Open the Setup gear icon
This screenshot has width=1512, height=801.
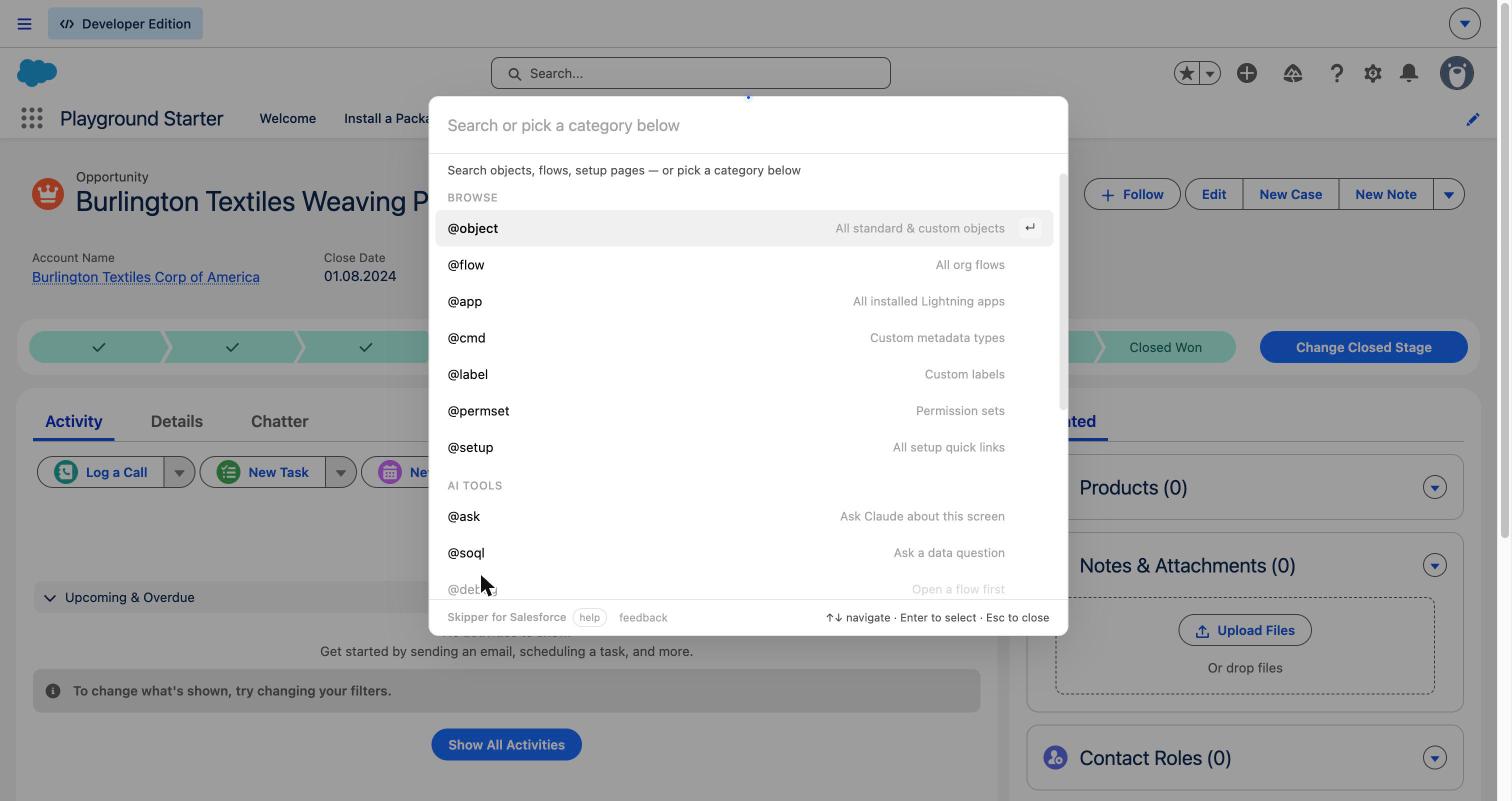click(1373, 73)
